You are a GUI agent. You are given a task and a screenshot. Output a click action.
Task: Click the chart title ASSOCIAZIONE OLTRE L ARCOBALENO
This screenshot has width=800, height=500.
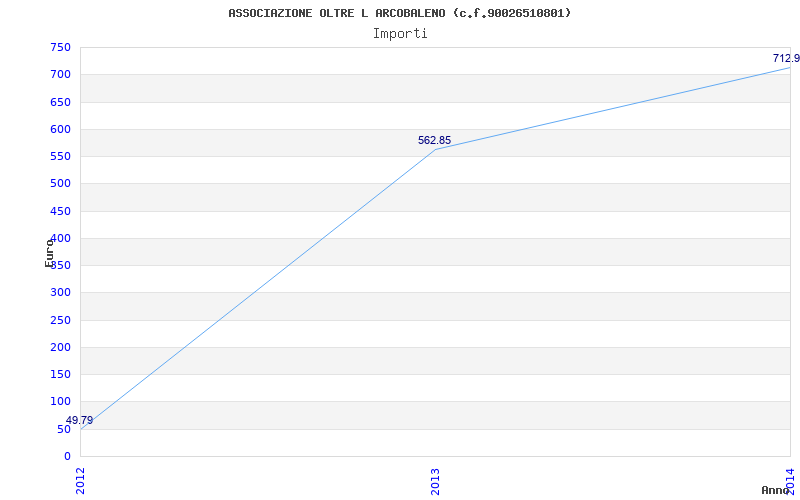pyautogui.click(x=400, y=13)
